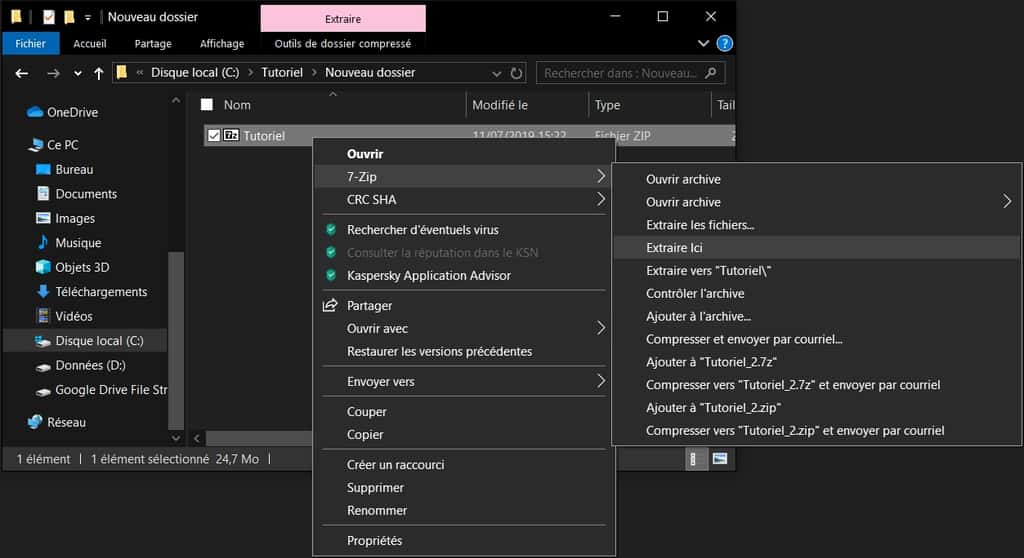
Task: Click the Musique note icon
Action: 43,242
